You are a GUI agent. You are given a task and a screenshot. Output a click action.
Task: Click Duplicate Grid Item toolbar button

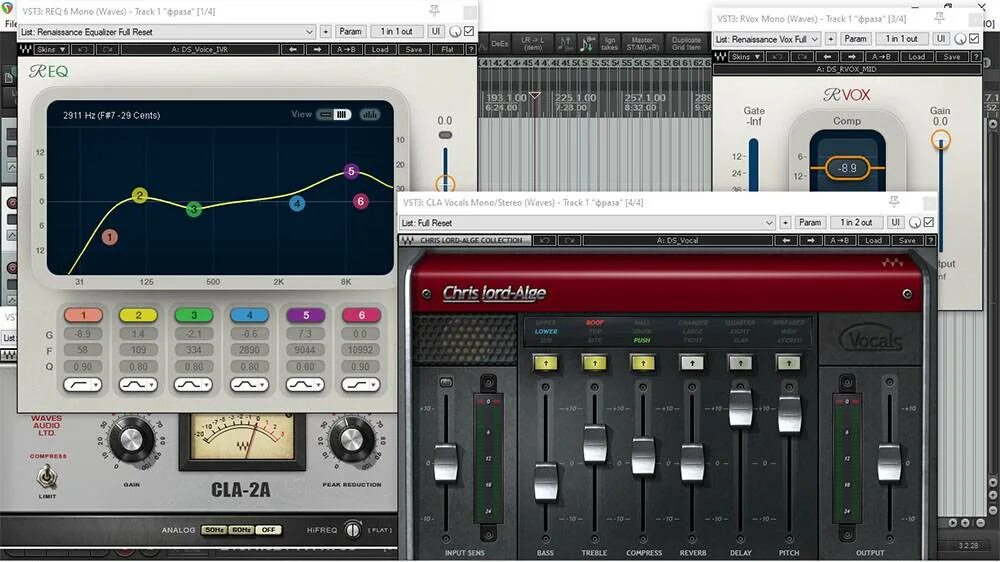coord(686,43)
